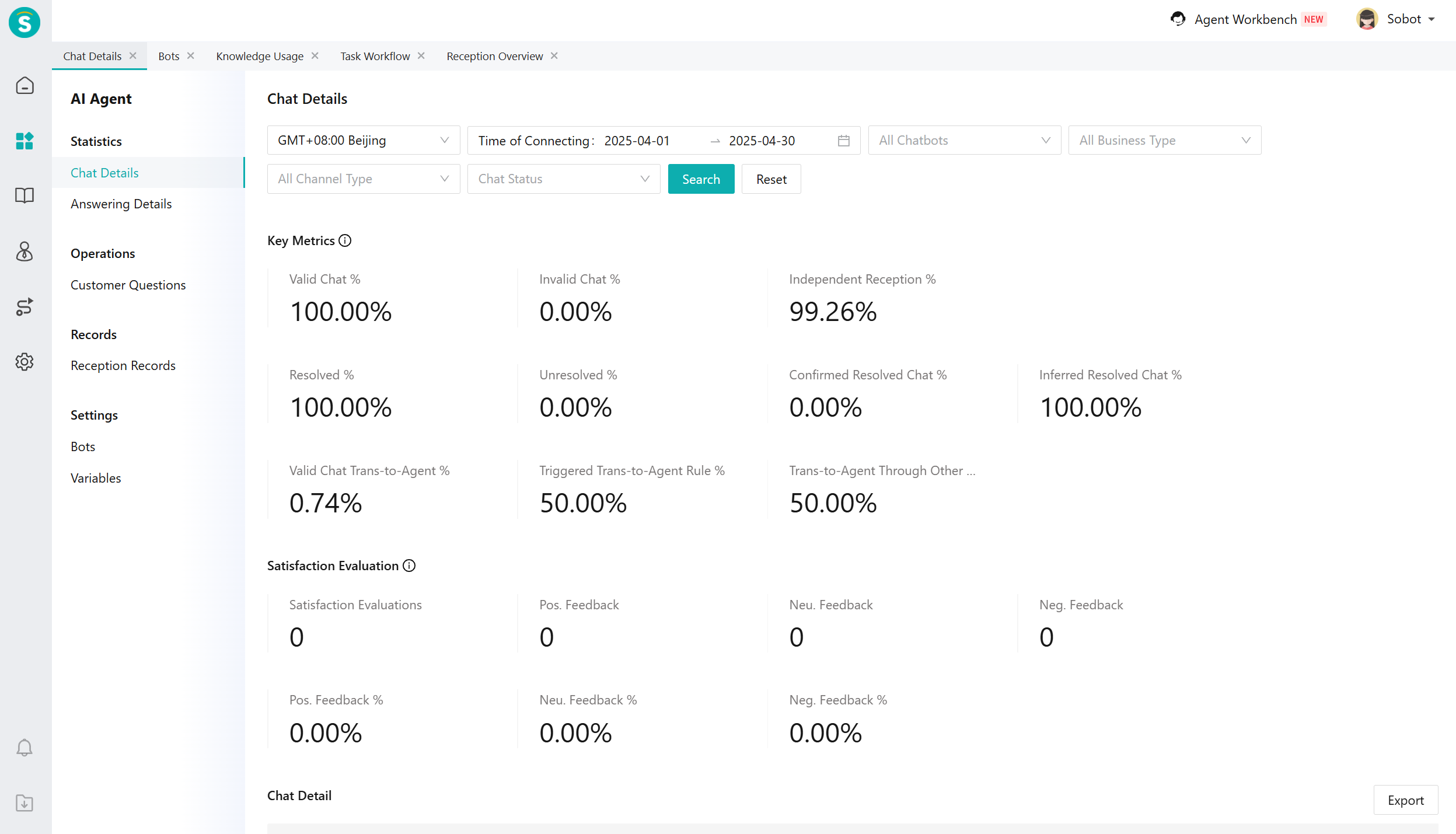Click the Sobot user avatar

click(x=1367, y=19)
